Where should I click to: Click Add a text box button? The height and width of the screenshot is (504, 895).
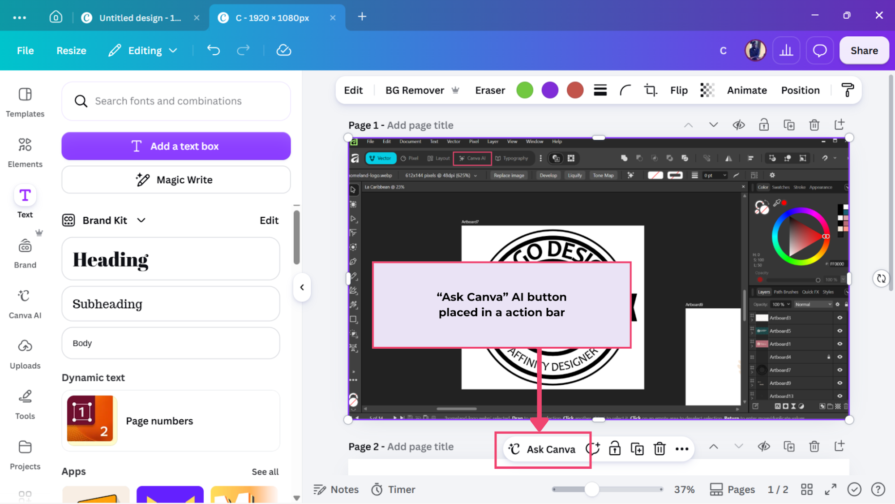tap(176, 146)
